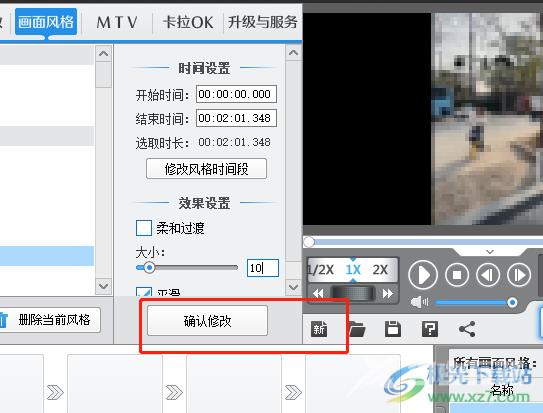
Task: Click the settings panel scroll-down arrow
Action: [x=293, y=287]
